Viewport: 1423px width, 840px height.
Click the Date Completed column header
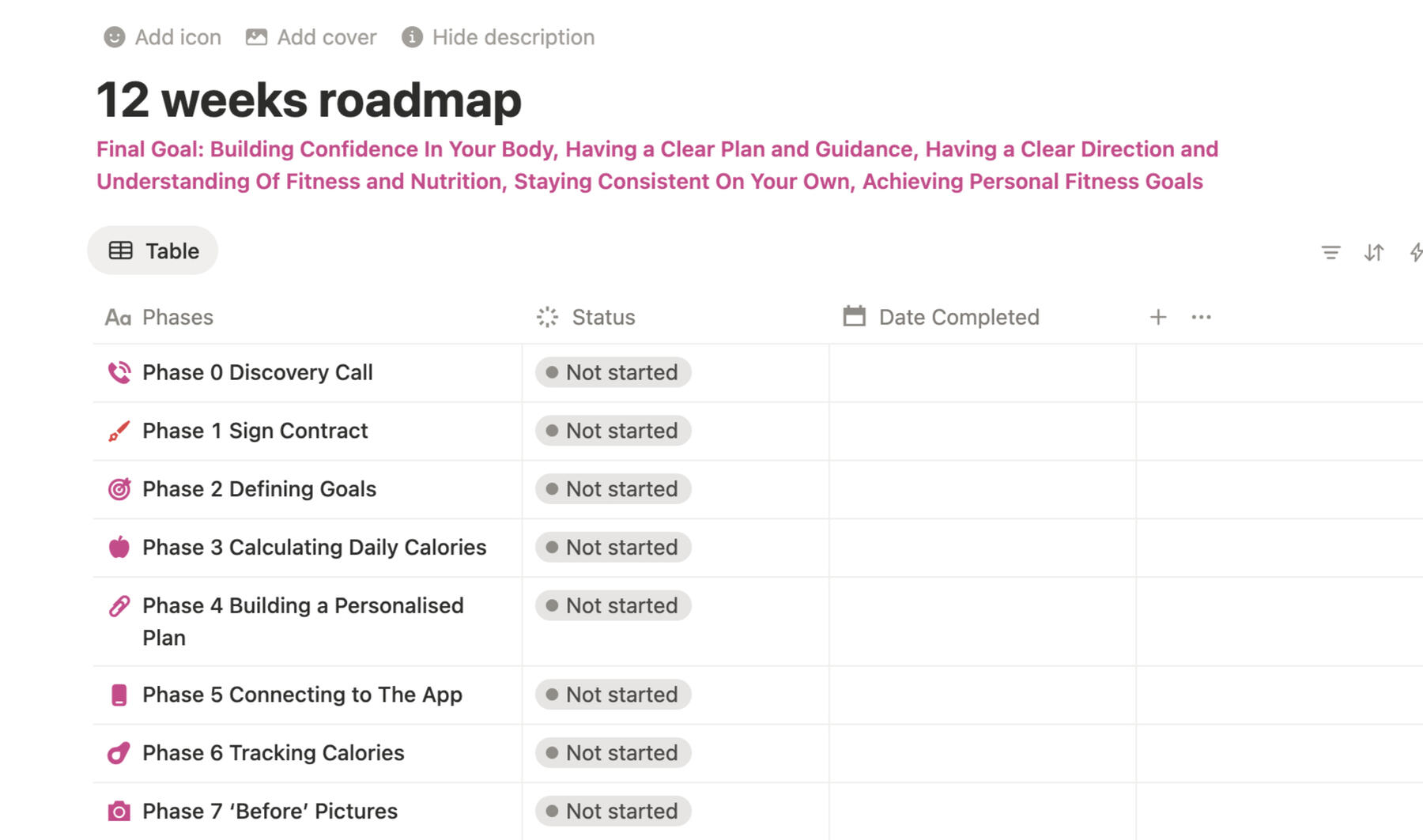tap(958, 317)
